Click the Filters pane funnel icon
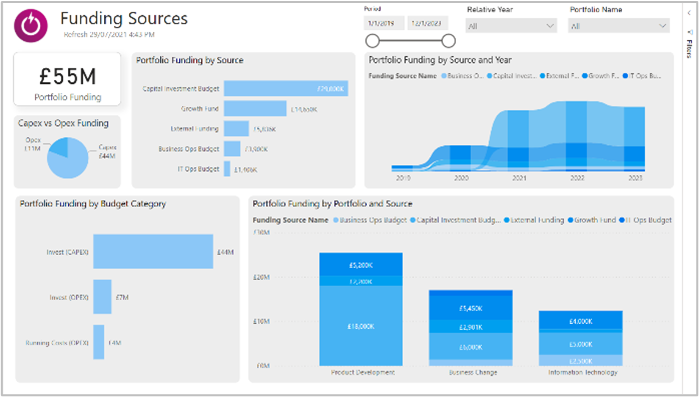The height and width of the screenshot is (397, 699). point(689,32)
